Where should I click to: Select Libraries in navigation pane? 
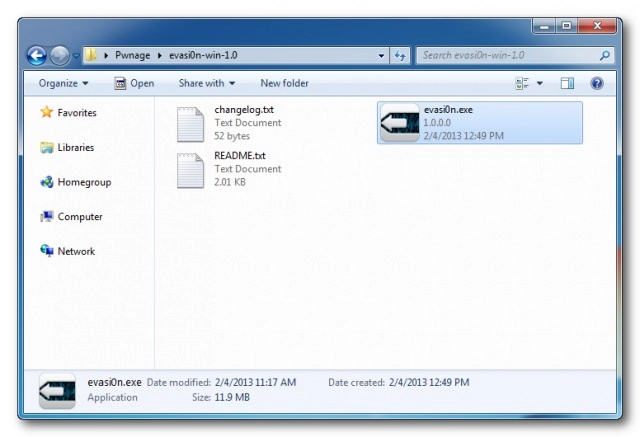click(76, 147)
